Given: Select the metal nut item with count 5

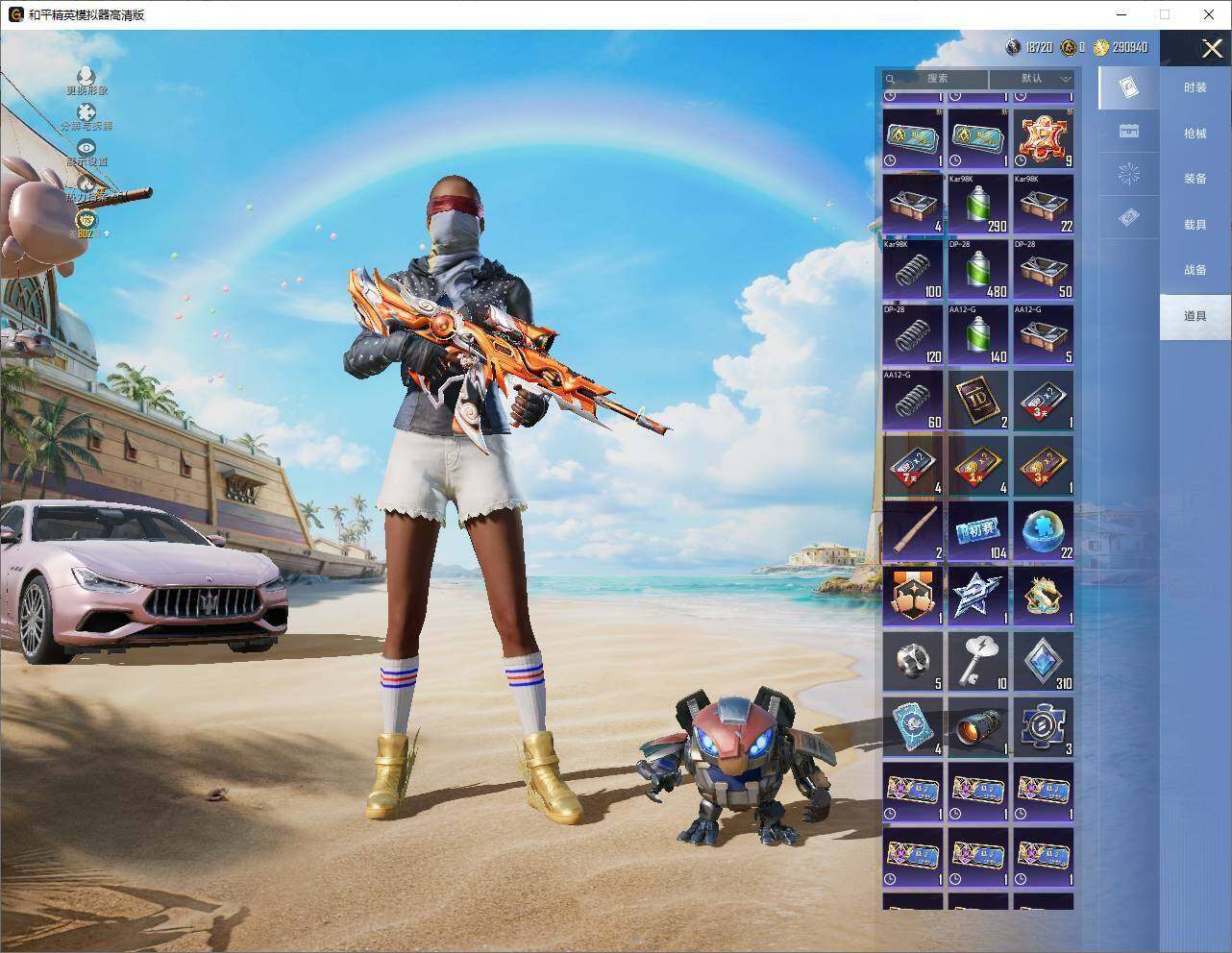Looking at the screenshot, I should [913, 661].
